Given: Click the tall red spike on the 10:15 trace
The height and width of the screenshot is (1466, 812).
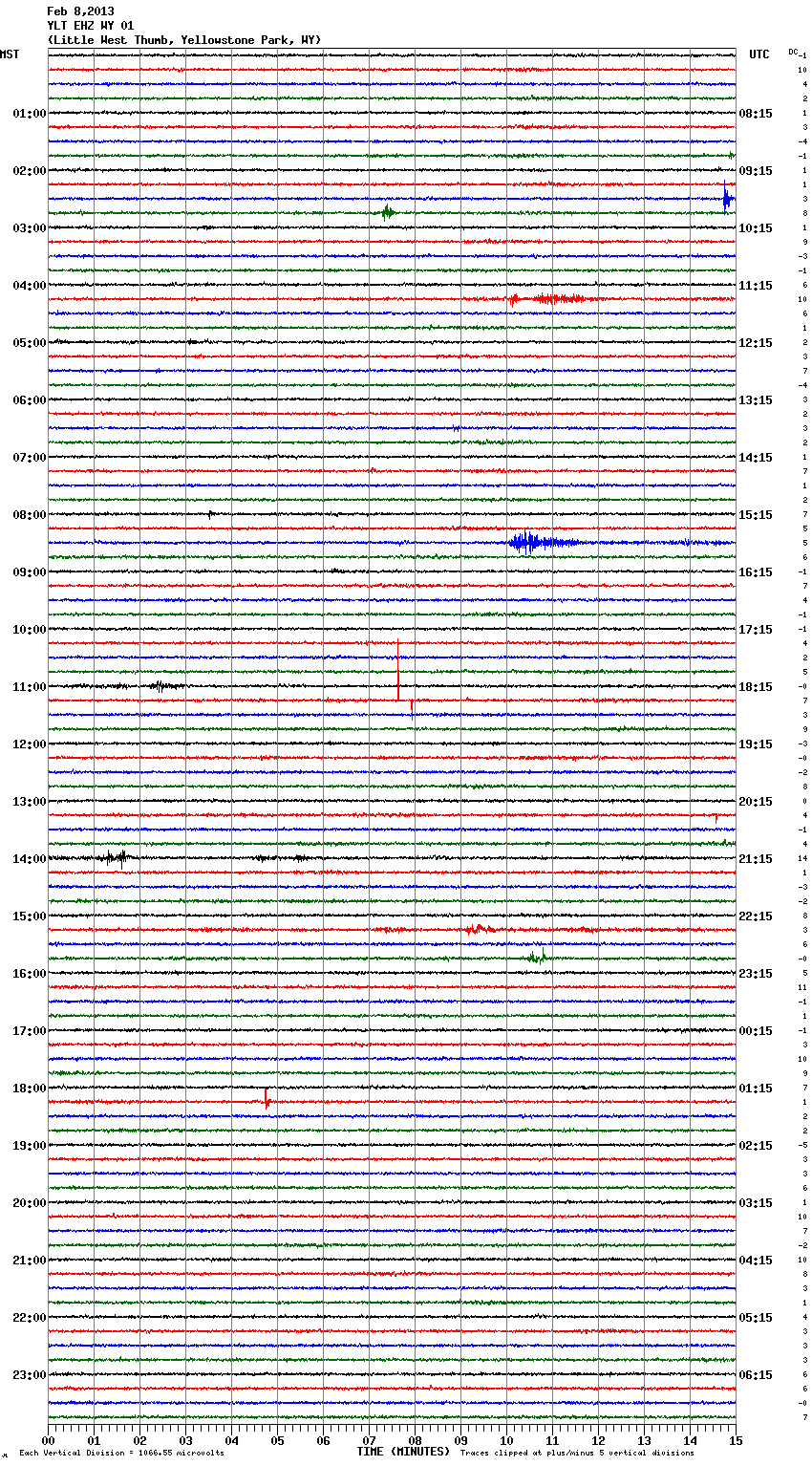Looking at the screenshot, I should (398, 670).
